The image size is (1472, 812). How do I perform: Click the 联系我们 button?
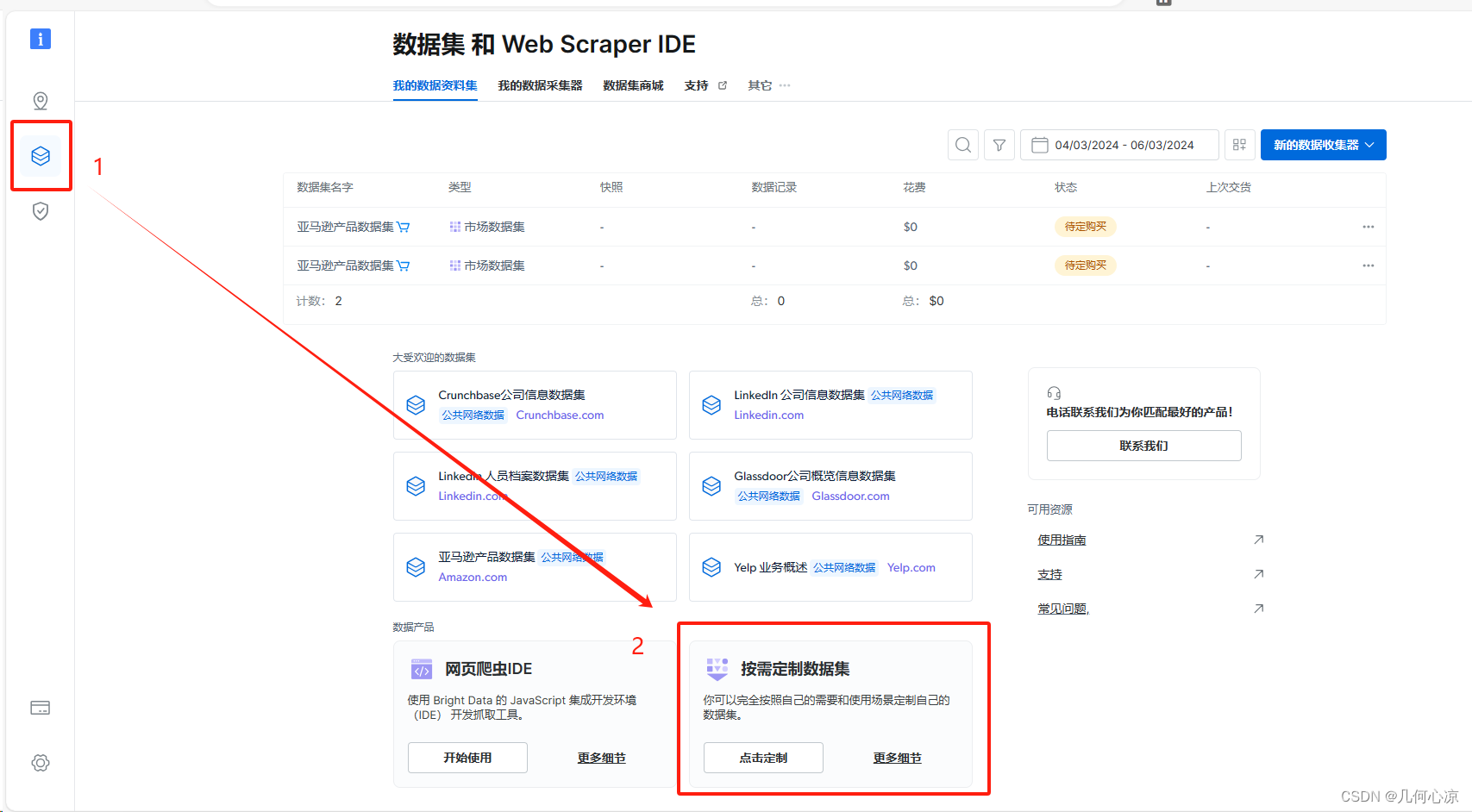[1144, 446]
